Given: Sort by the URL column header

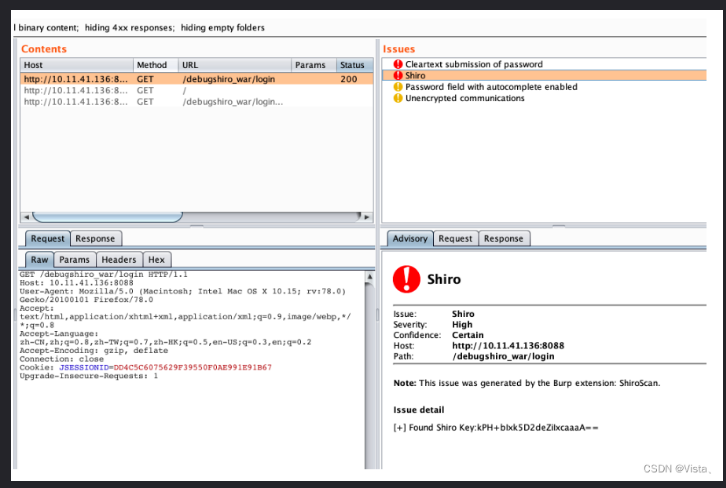Looking at the screenshot, I should 235,65.
